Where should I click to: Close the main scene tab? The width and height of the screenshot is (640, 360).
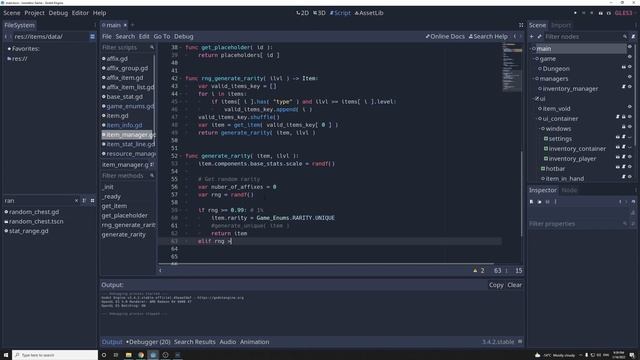pyautogui.click(x=125, y=25)
